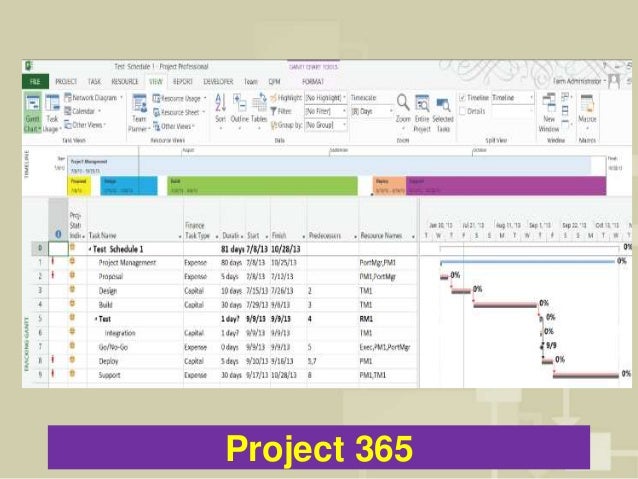Open a New Window
Screen dimensions: 638x479
pyautogui.click(x=549, y=113)
